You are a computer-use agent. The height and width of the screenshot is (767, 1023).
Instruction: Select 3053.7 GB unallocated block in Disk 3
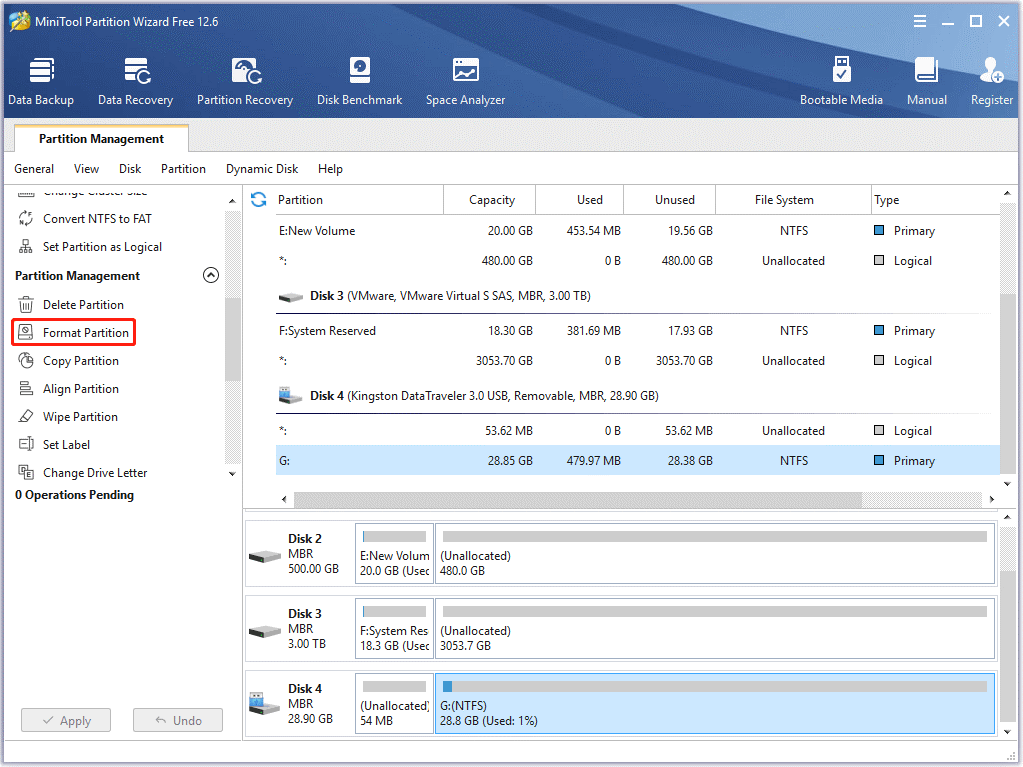pyautogui.click(x=715, y=629)
